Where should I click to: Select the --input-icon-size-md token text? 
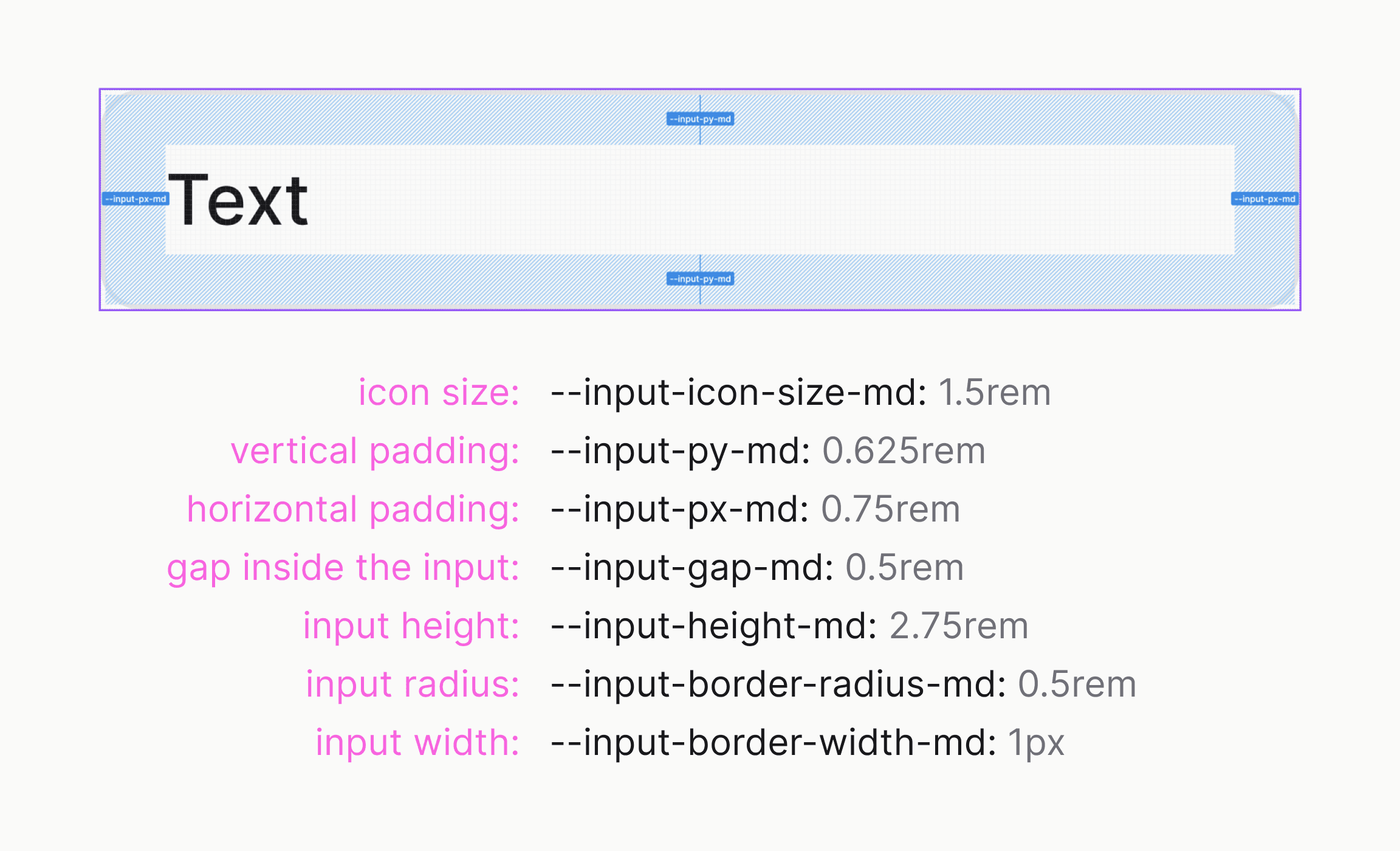coord(738,392)
